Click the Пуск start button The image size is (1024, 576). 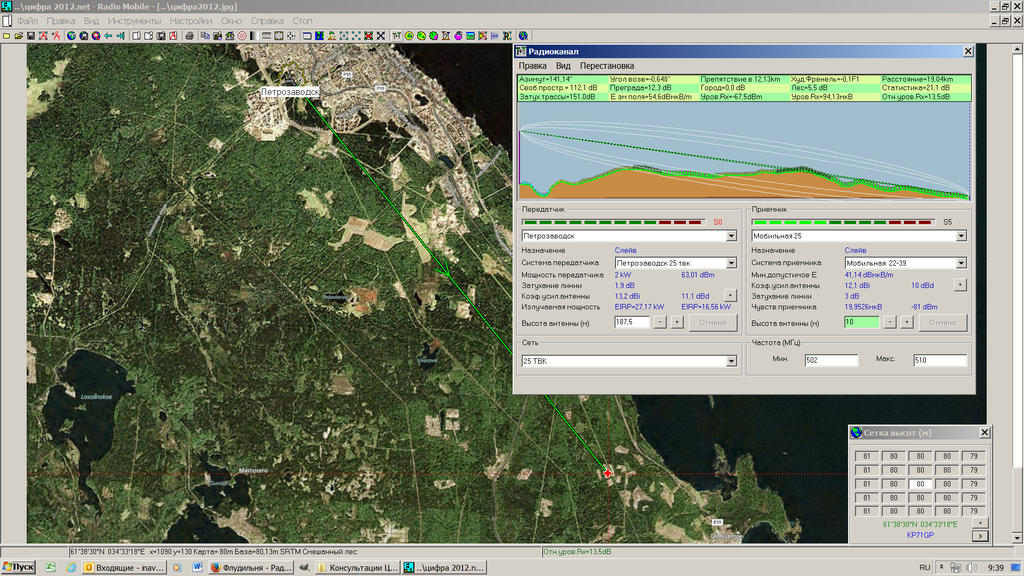point(19,567)
